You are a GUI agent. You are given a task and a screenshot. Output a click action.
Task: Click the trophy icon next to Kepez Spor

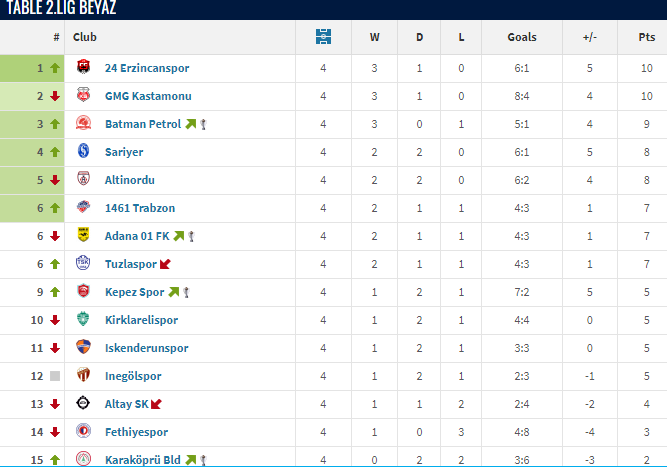pyautogui.click(x=186, y=292)
